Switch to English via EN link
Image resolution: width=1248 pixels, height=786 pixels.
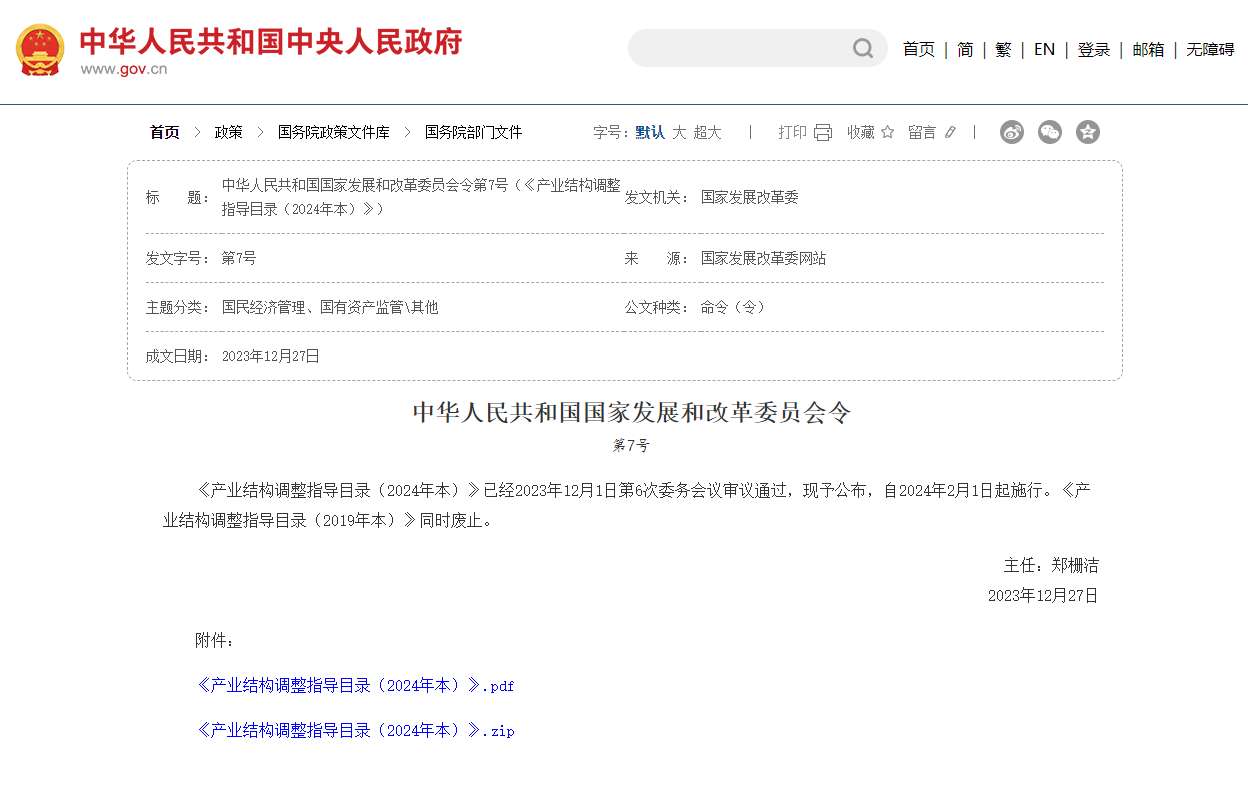click(x=1044, y=49)
